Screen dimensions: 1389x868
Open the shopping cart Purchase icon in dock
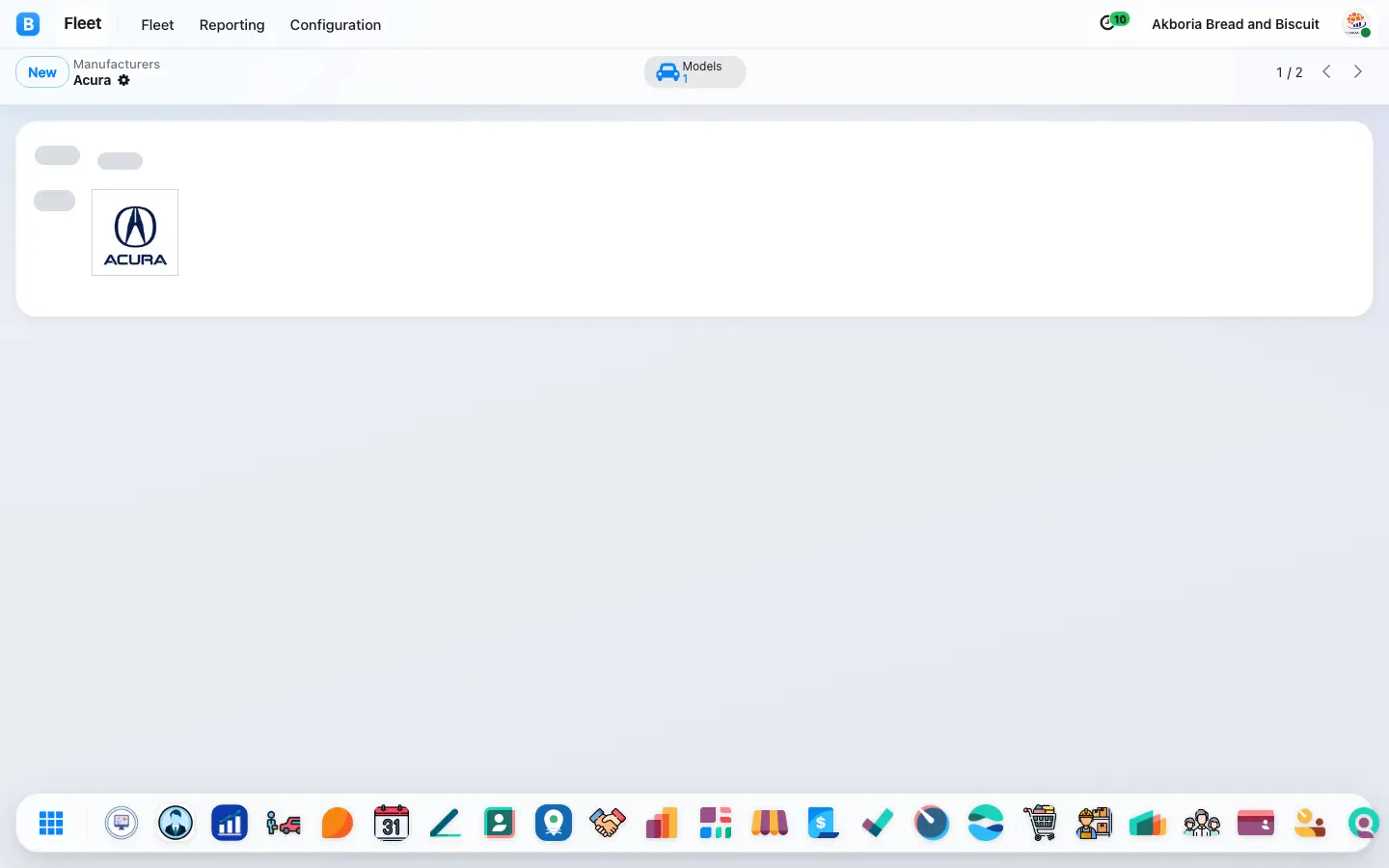[1040, 823]
